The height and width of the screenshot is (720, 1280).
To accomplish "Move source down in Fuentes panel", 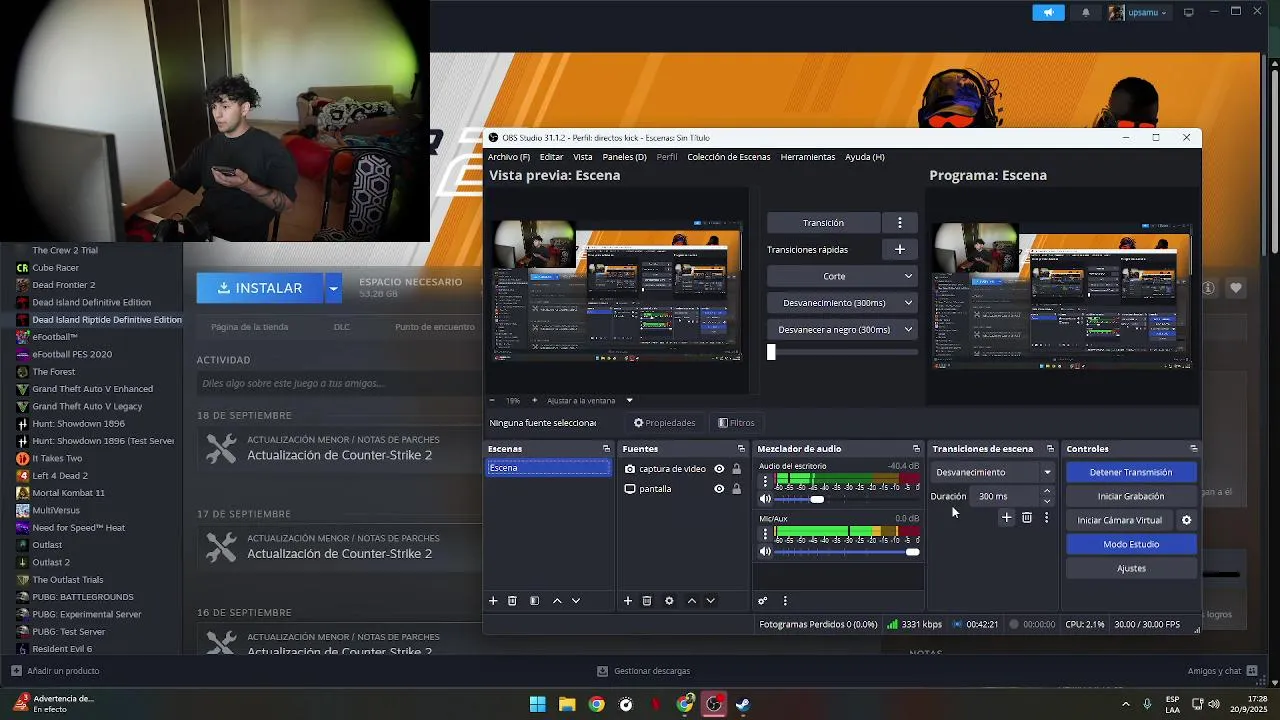I will click(x=711, y=601).
